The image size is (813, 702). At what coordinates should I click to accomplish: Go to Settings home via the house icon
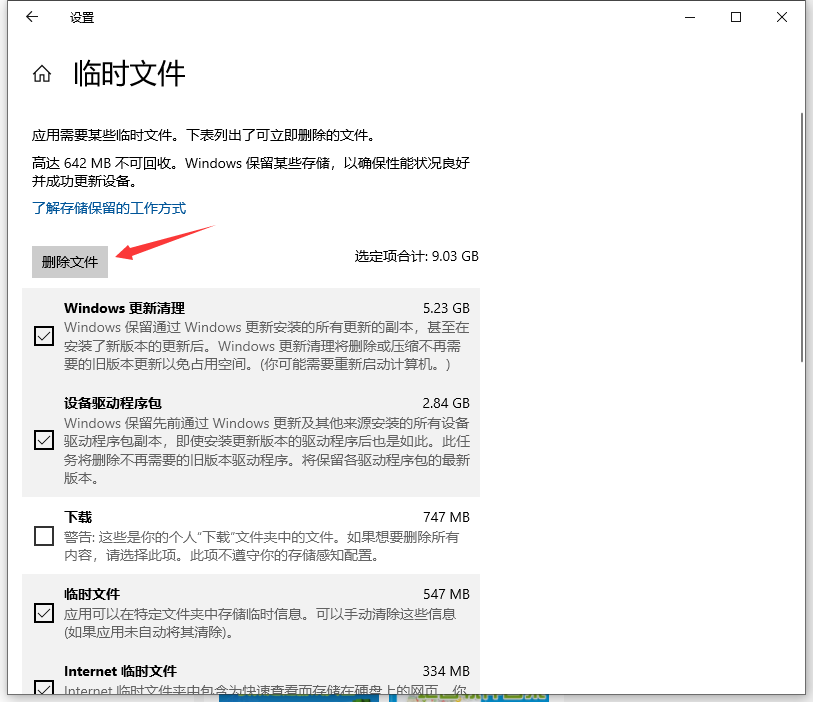[x=42, y=74]
